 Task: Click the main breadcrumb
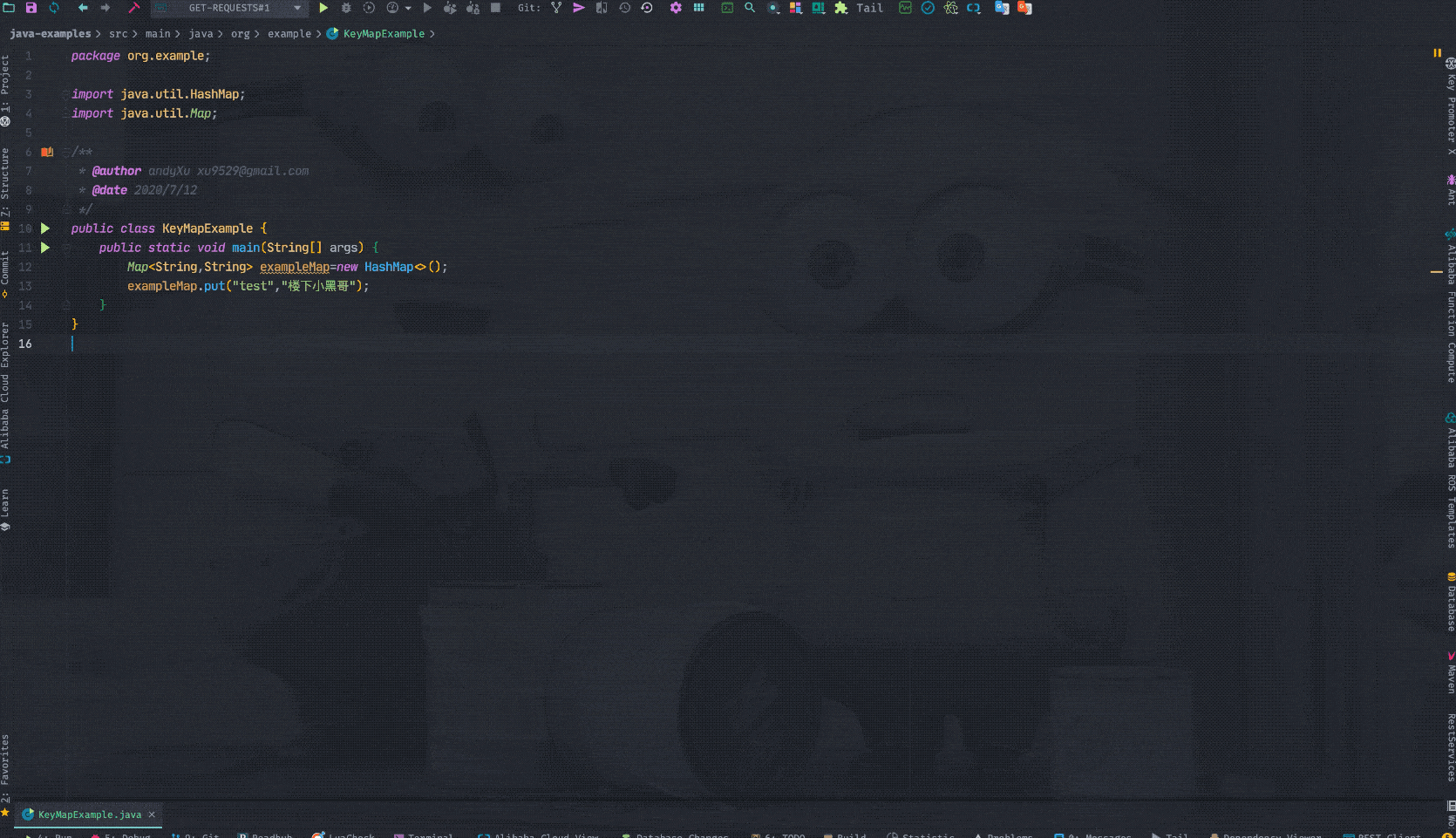click(158, 34)
